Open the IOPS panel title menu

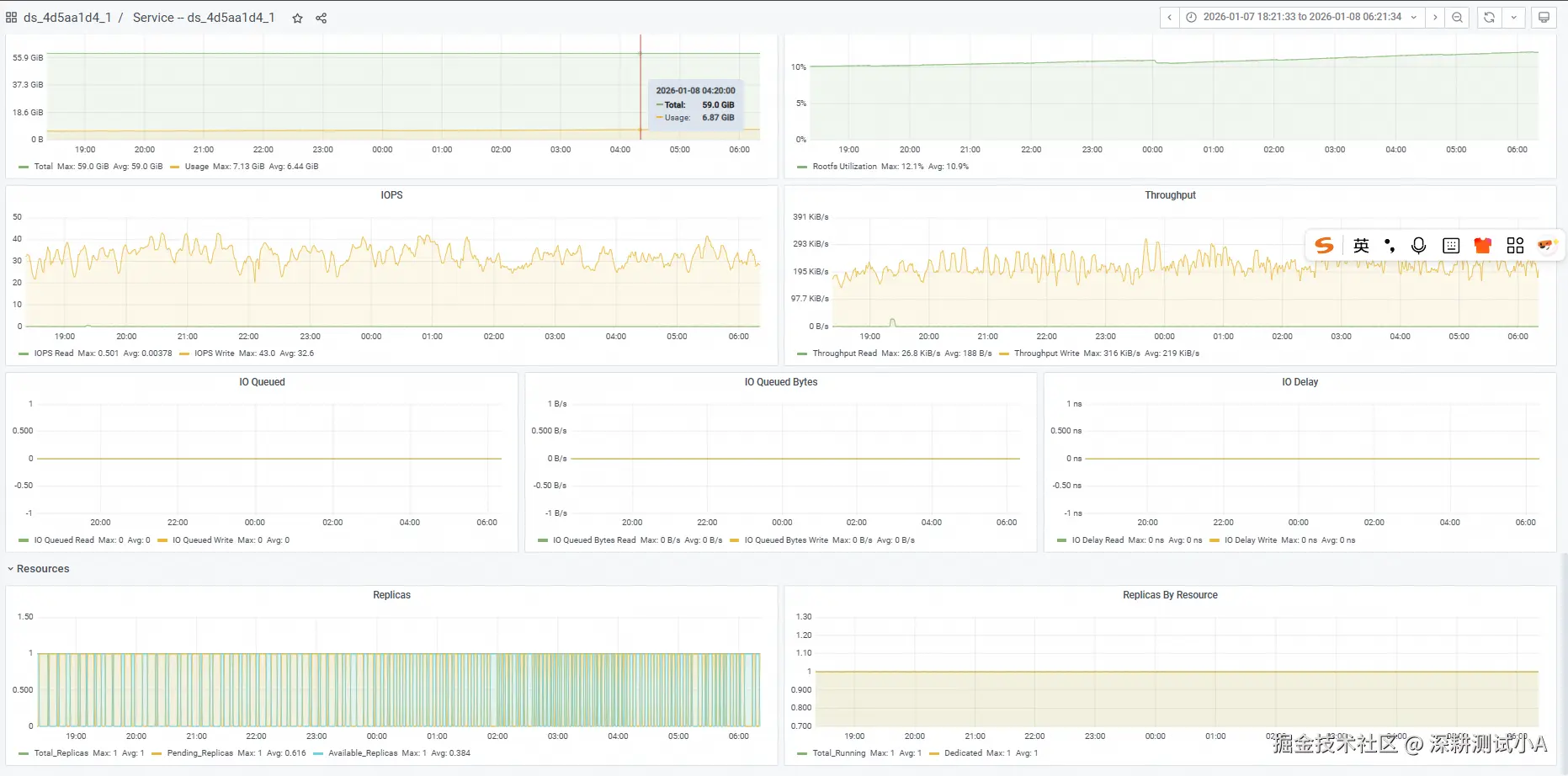[391, 195]
